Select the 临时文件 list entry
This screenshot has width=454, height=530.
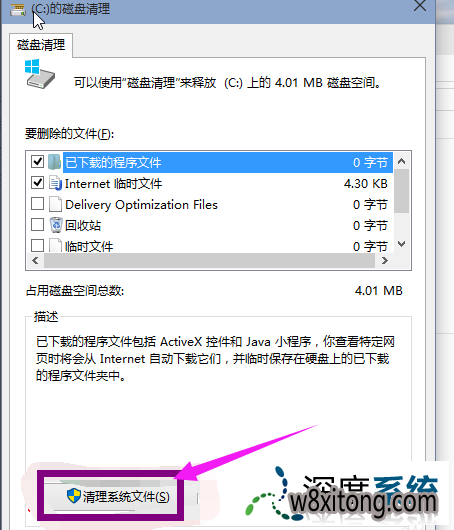tap(209, 245)
